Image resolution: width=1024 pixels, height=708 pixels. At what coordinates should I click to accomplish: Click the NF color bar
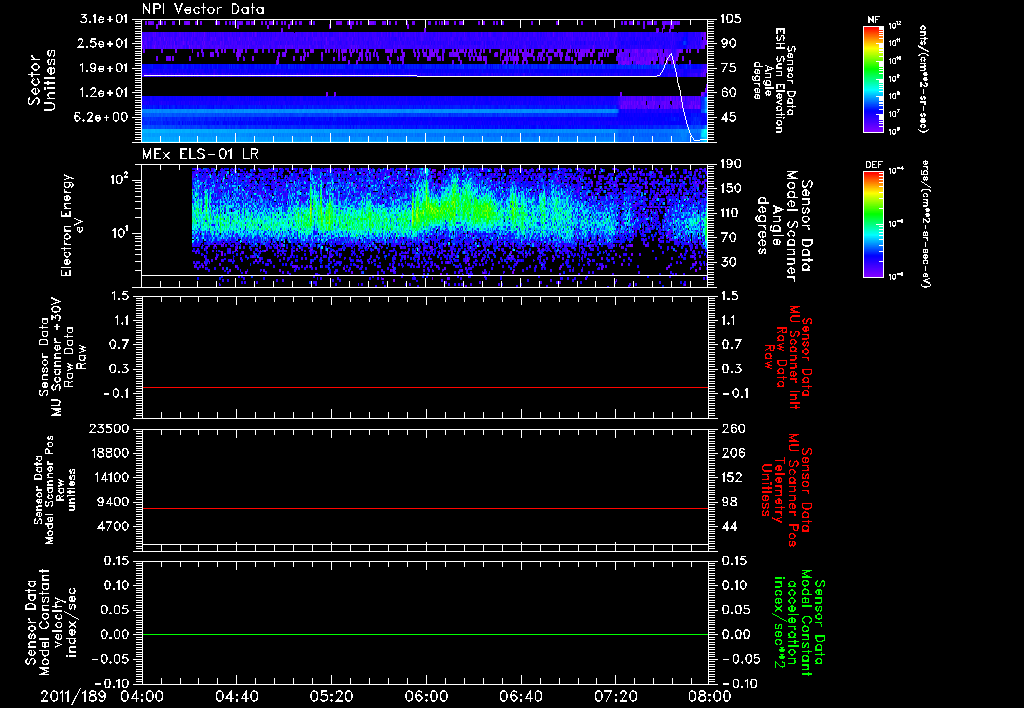point(873,78)
